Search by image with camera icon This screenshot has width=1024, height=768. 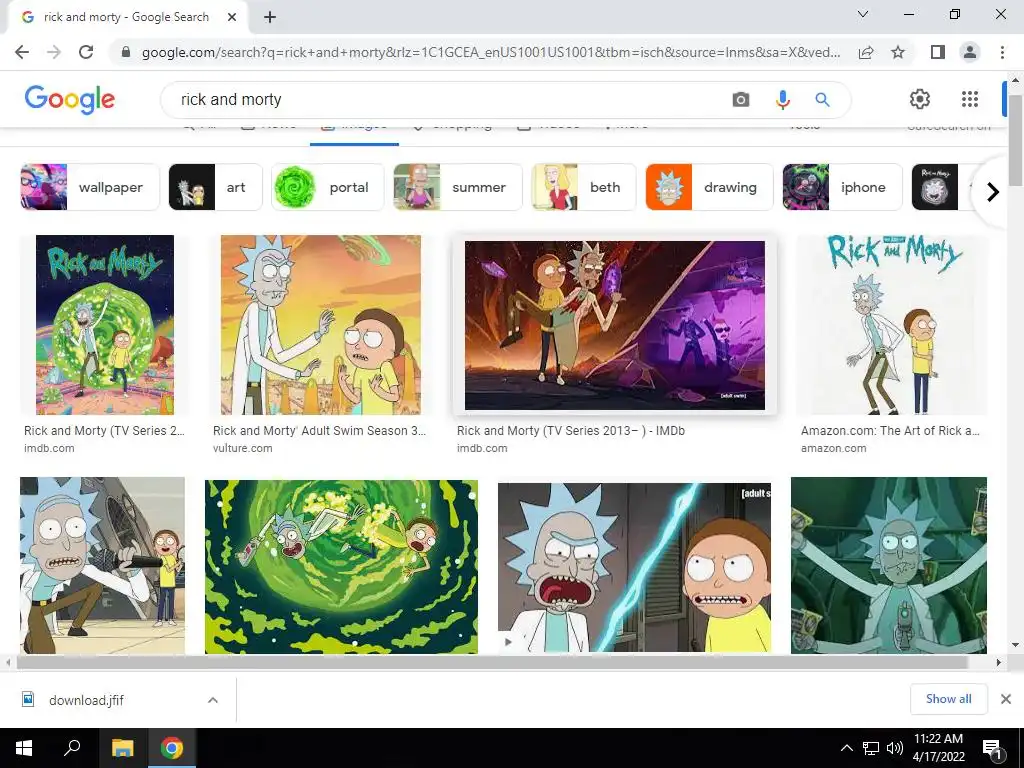point(741,99)
